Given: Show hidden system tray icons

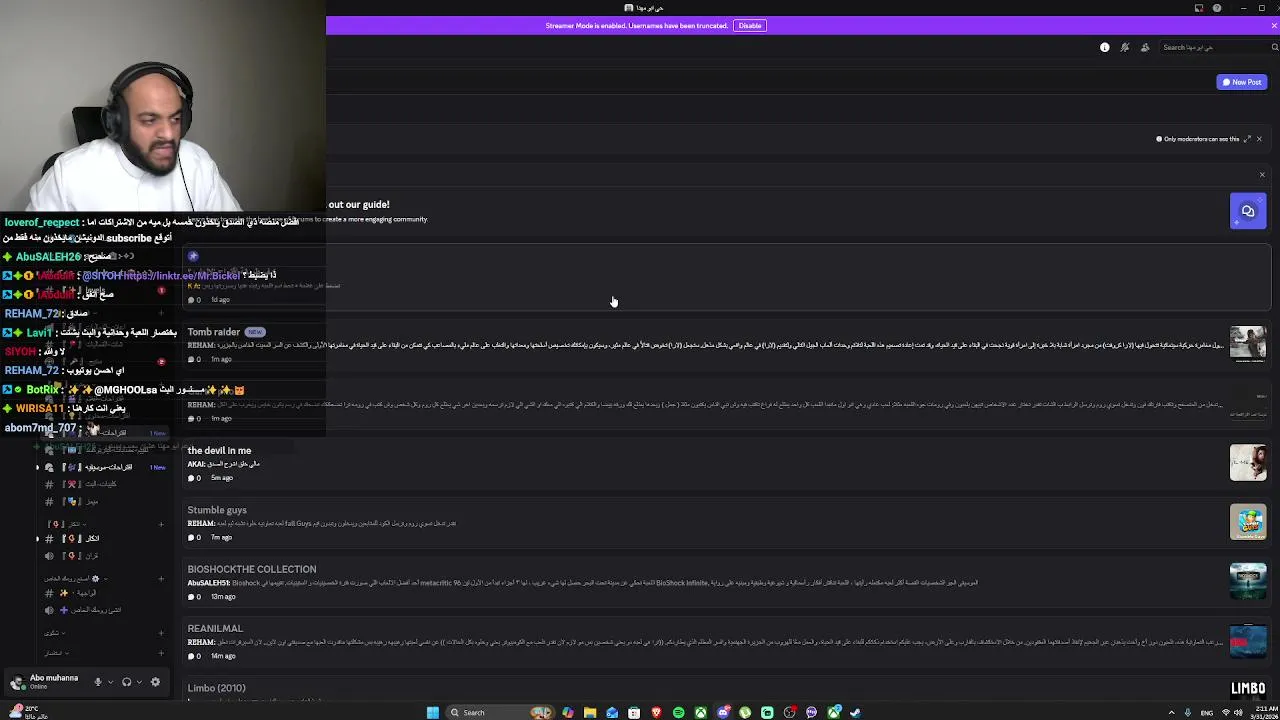Looking at the screenshot, I should pyautogui.click(x=1171, y=712).
